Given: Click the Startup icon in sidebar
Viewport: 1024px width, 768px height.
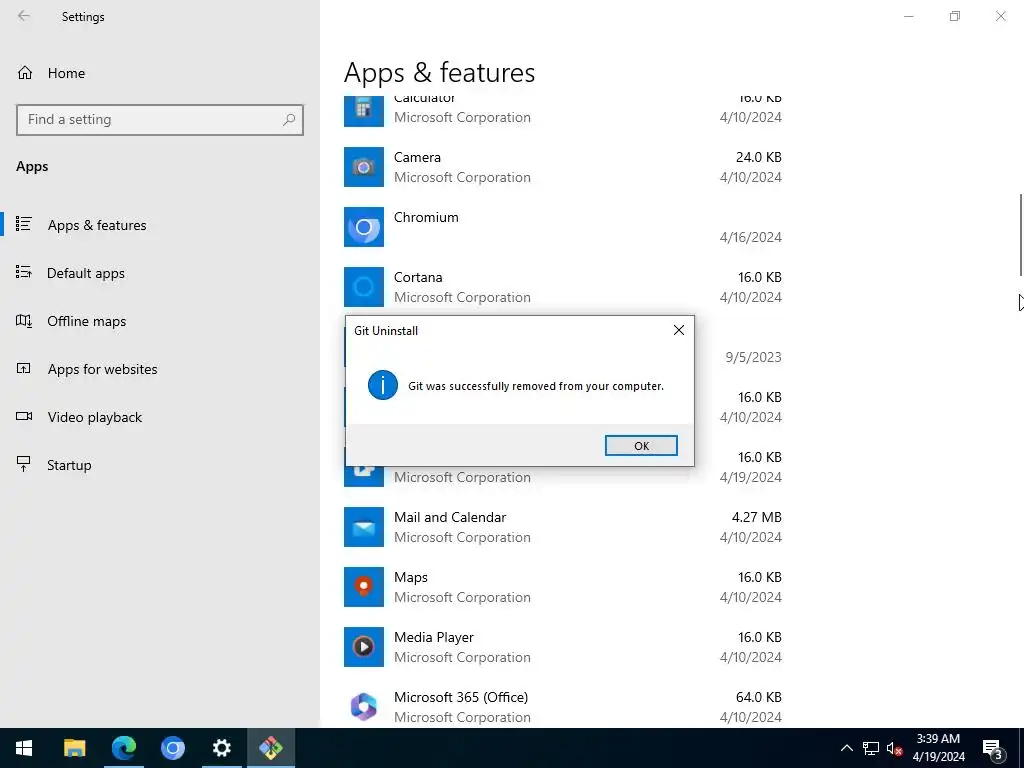Looking at the screenshot, I should click(x=24, y=464).
